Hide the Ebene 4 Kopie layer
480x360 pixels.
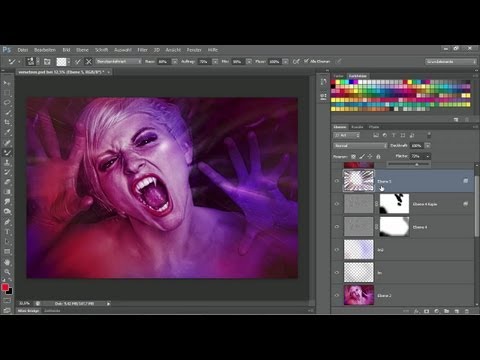pyautogui.click(x=337, y=204)
